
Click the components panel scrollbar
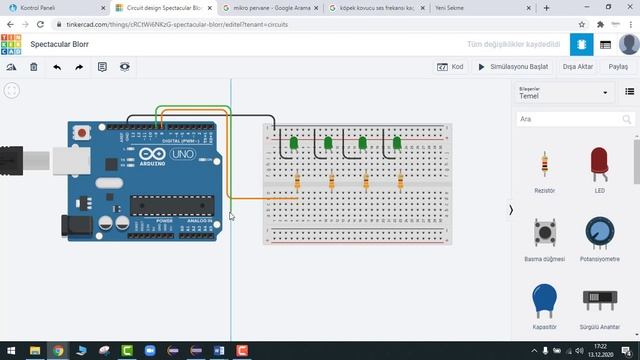click(636, 161)
